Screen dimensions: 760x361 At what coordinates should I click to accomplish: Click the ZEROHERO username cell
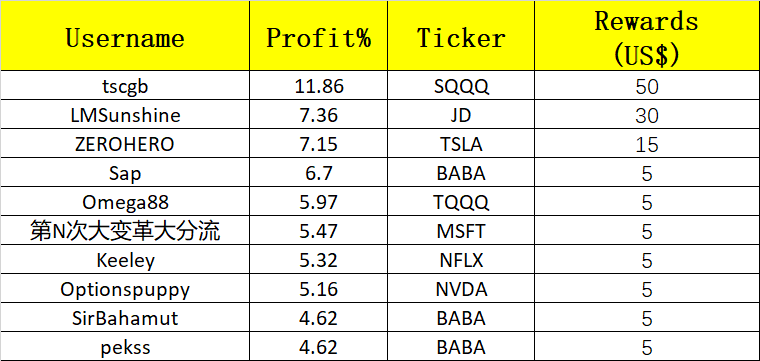[x=125, y=144]
